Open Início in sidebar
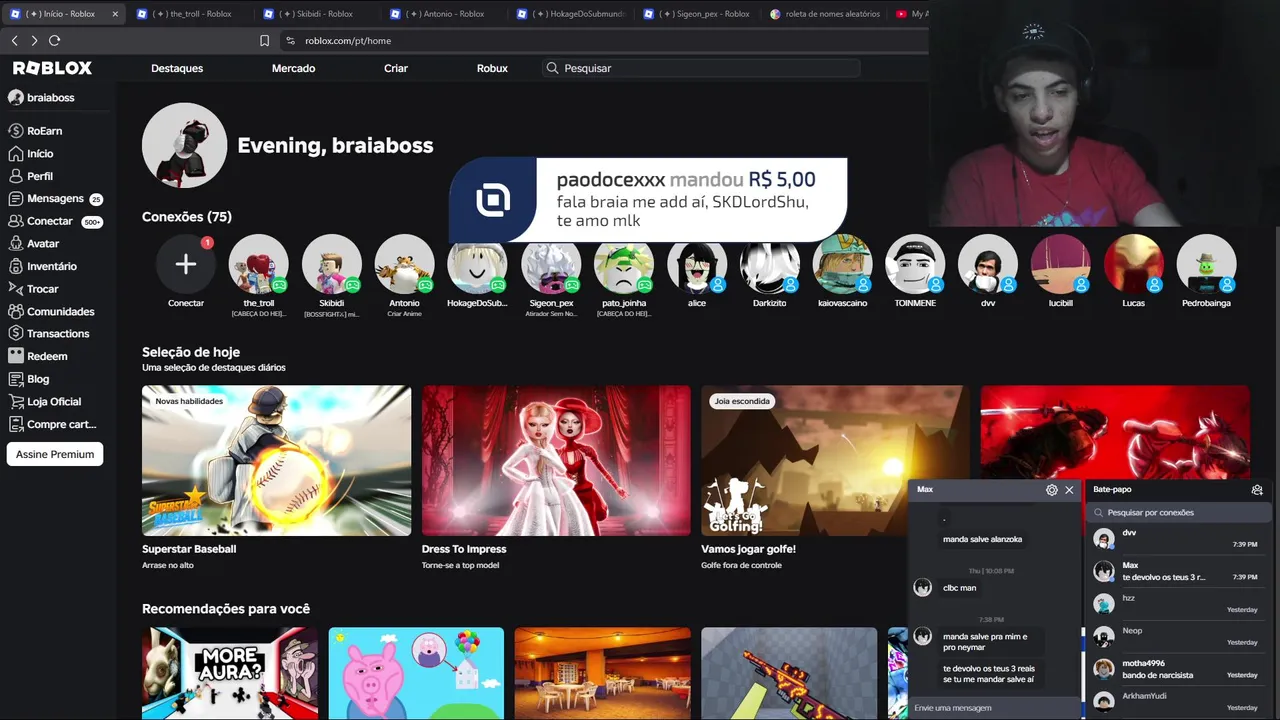The width and height of the screenshot is (1280, 720). (31, 154)
